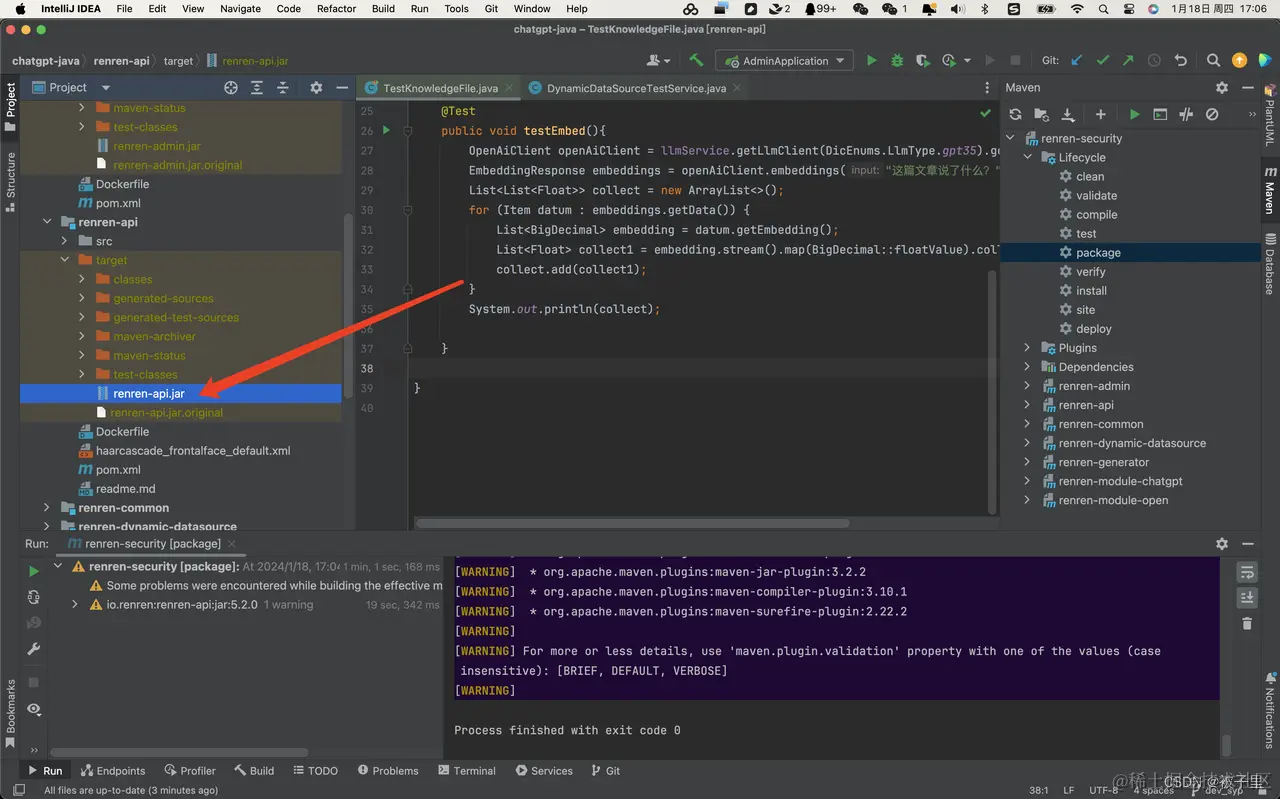
Task: Toggle Maven skip tests mode
Action: [1212, 115]
